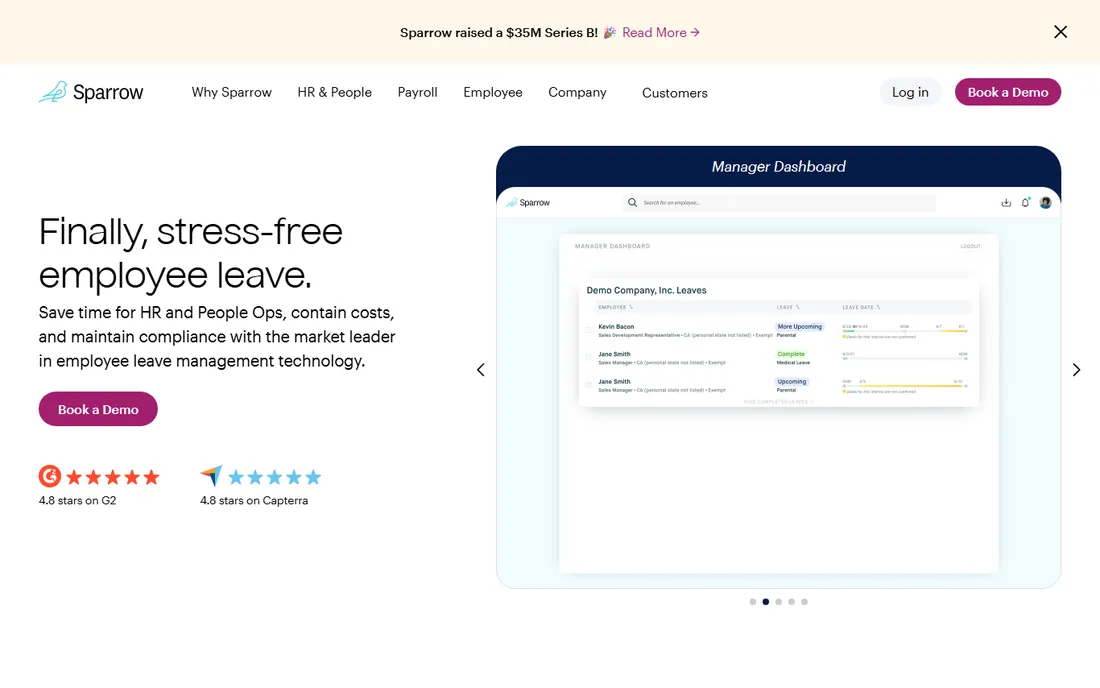Click the dashboard download icon
This screenshot has height=688, width=1100.
click(1006, 203)
